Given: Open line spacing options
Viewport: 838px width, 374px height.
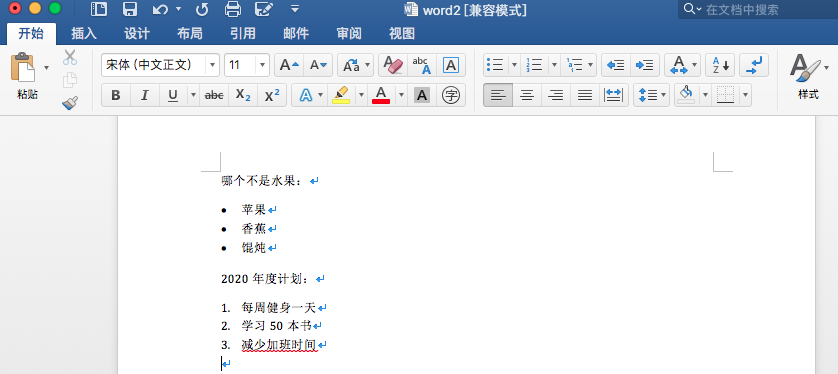Looking at the screenshot, I should pos(651,95).
